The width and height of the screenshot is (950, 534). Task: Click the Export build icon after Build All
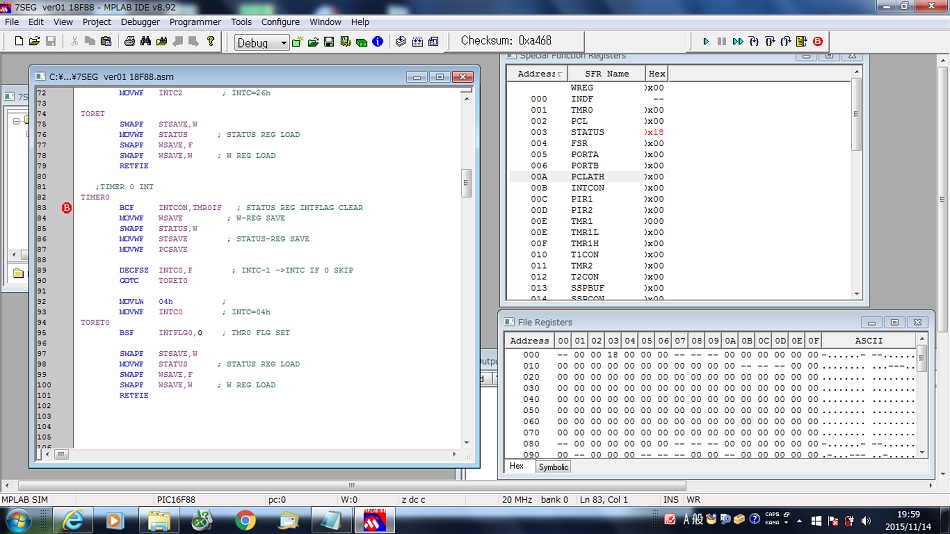[433, 42]
